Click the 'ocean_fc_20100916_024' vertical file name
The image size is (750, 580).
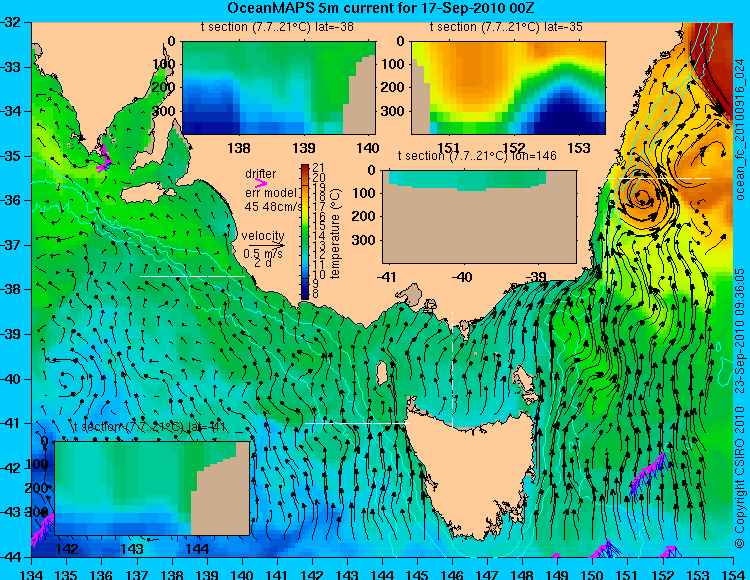740,131
